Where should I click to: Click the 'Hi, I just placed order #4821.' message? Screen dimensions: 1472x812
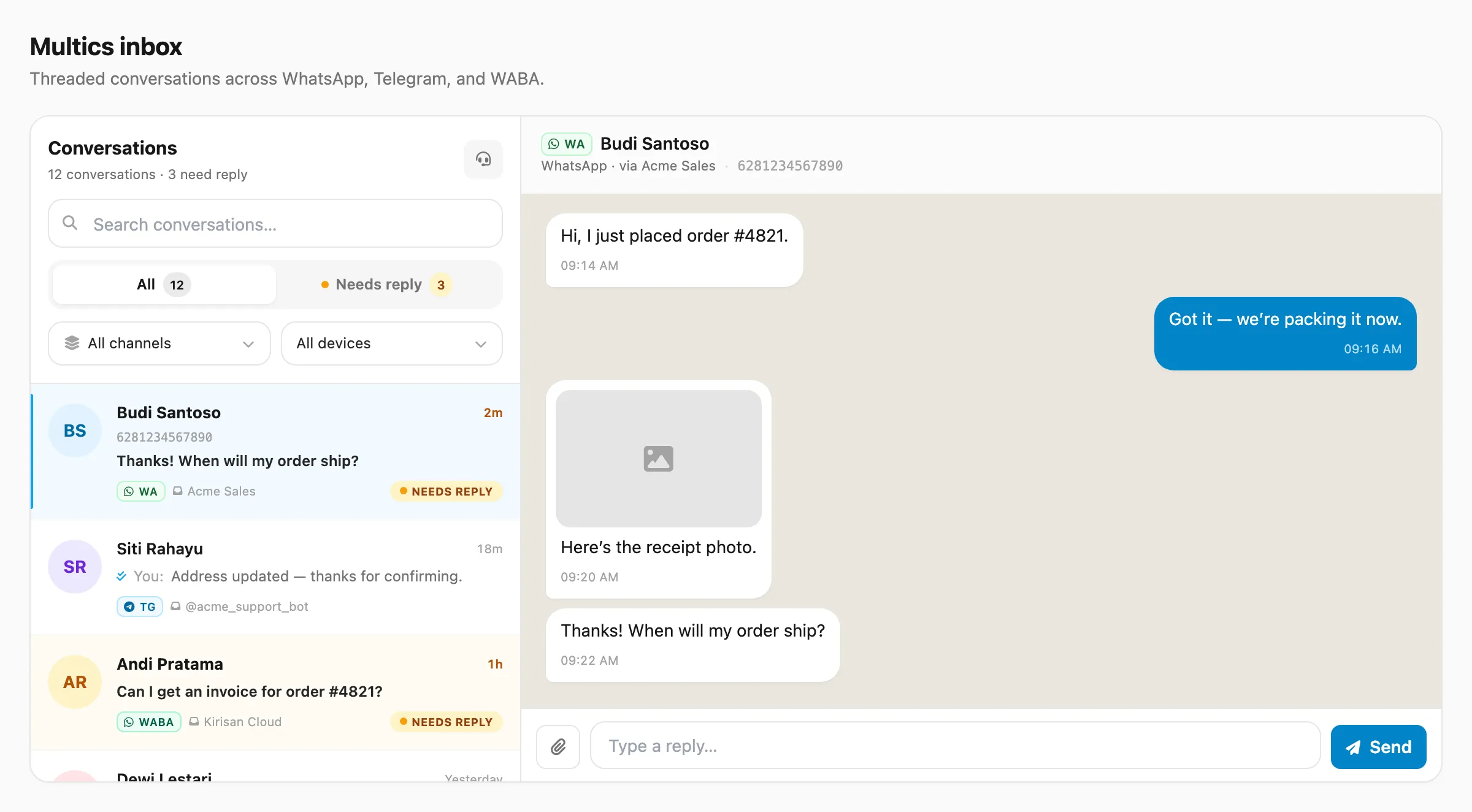pyautogui.click(x=674, y=250)
